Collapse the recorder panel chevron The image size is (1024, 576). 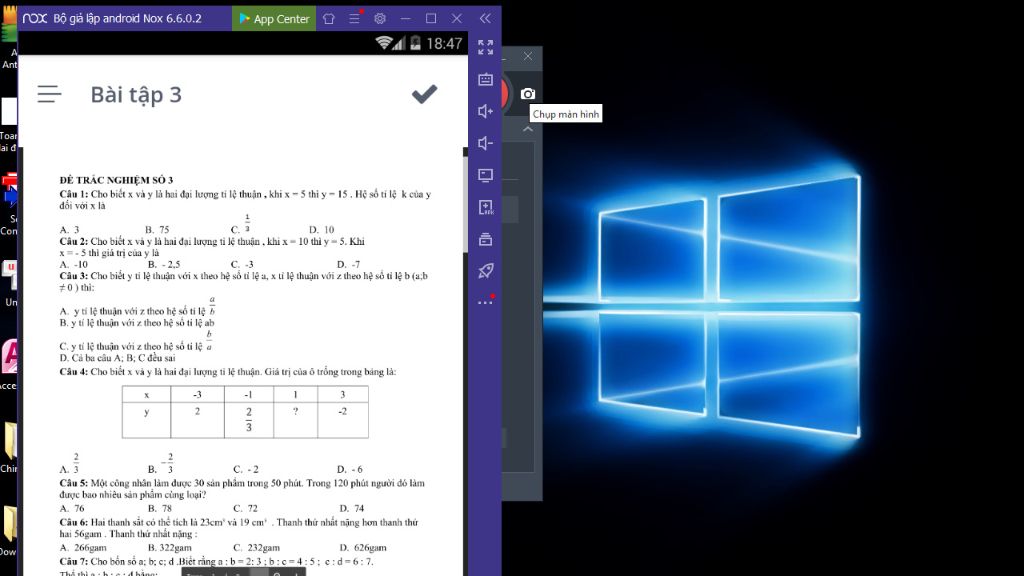coord(528,129)
